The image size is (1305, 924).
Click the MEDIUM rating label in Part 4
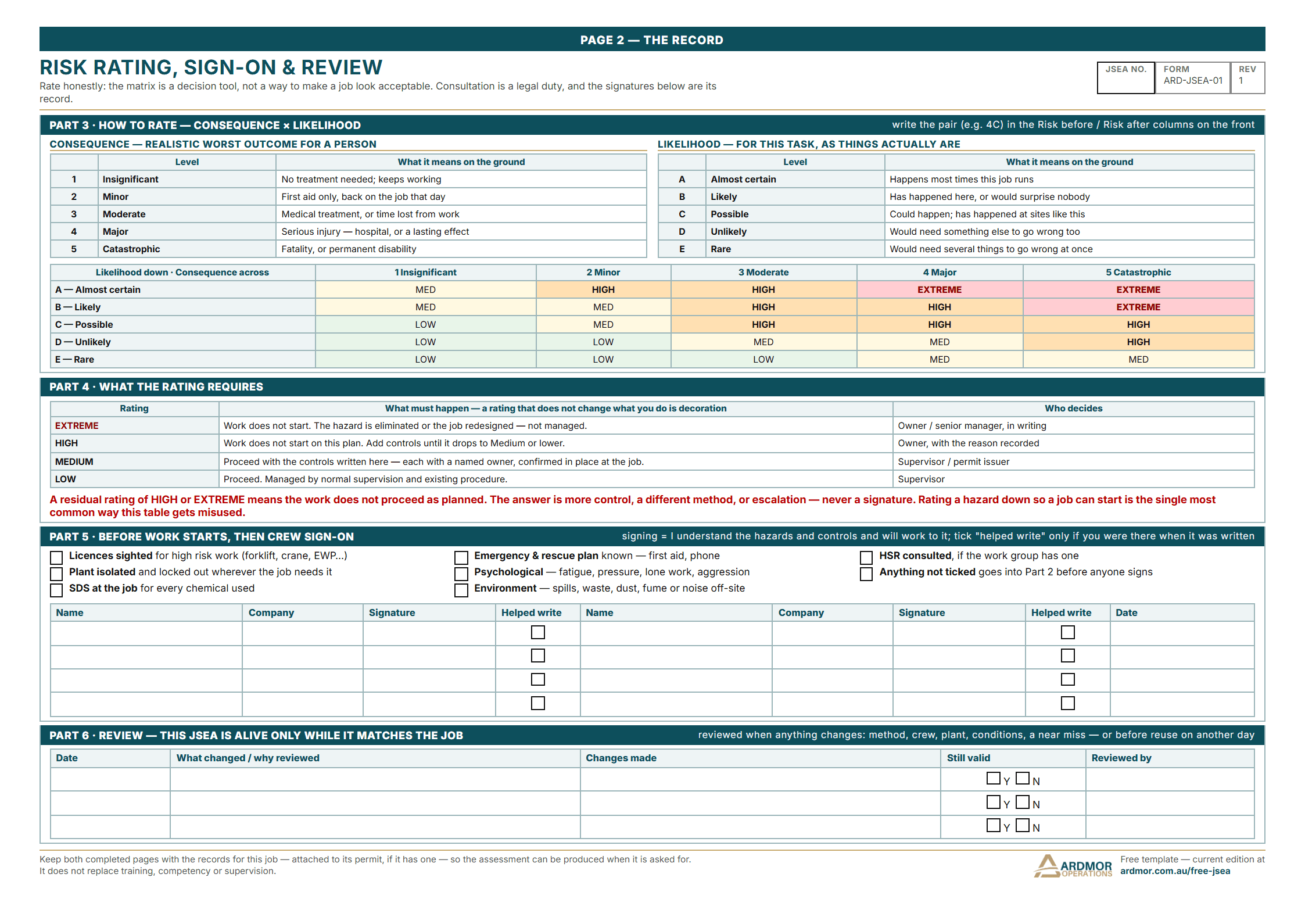(74, 461)
